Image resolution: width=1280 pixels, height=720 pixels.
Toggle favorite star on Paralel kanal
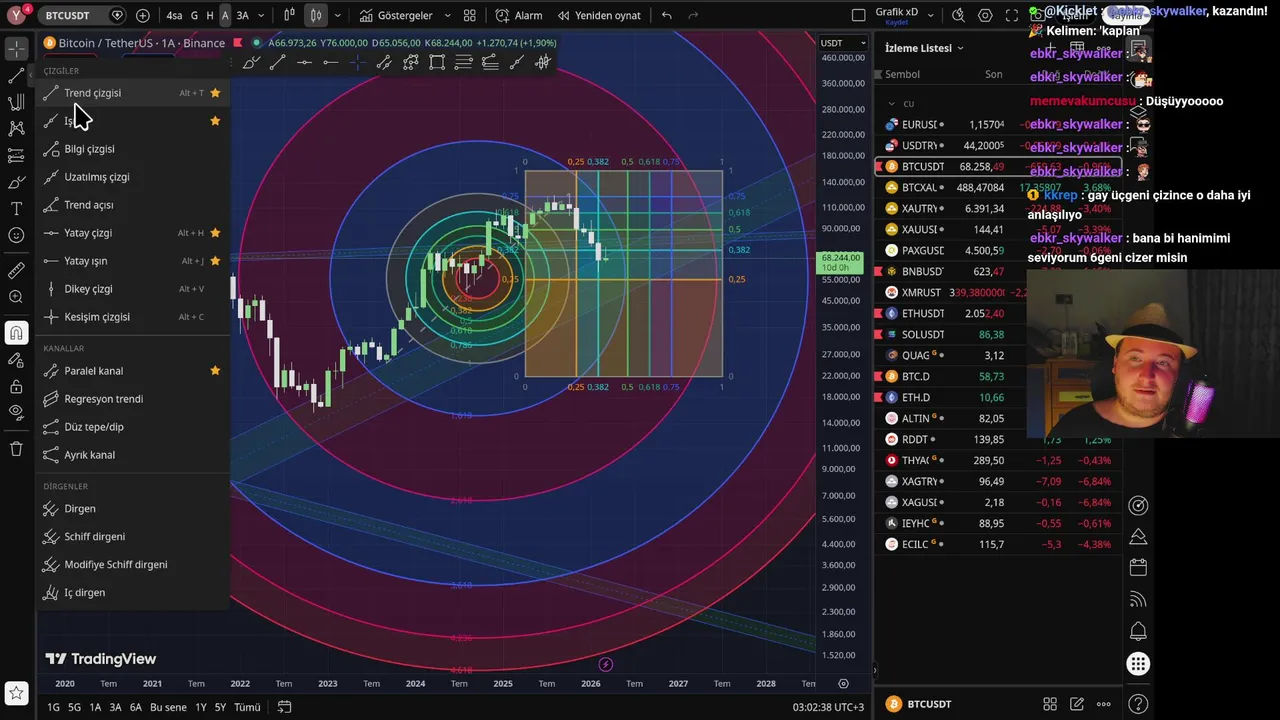(215, 371)
